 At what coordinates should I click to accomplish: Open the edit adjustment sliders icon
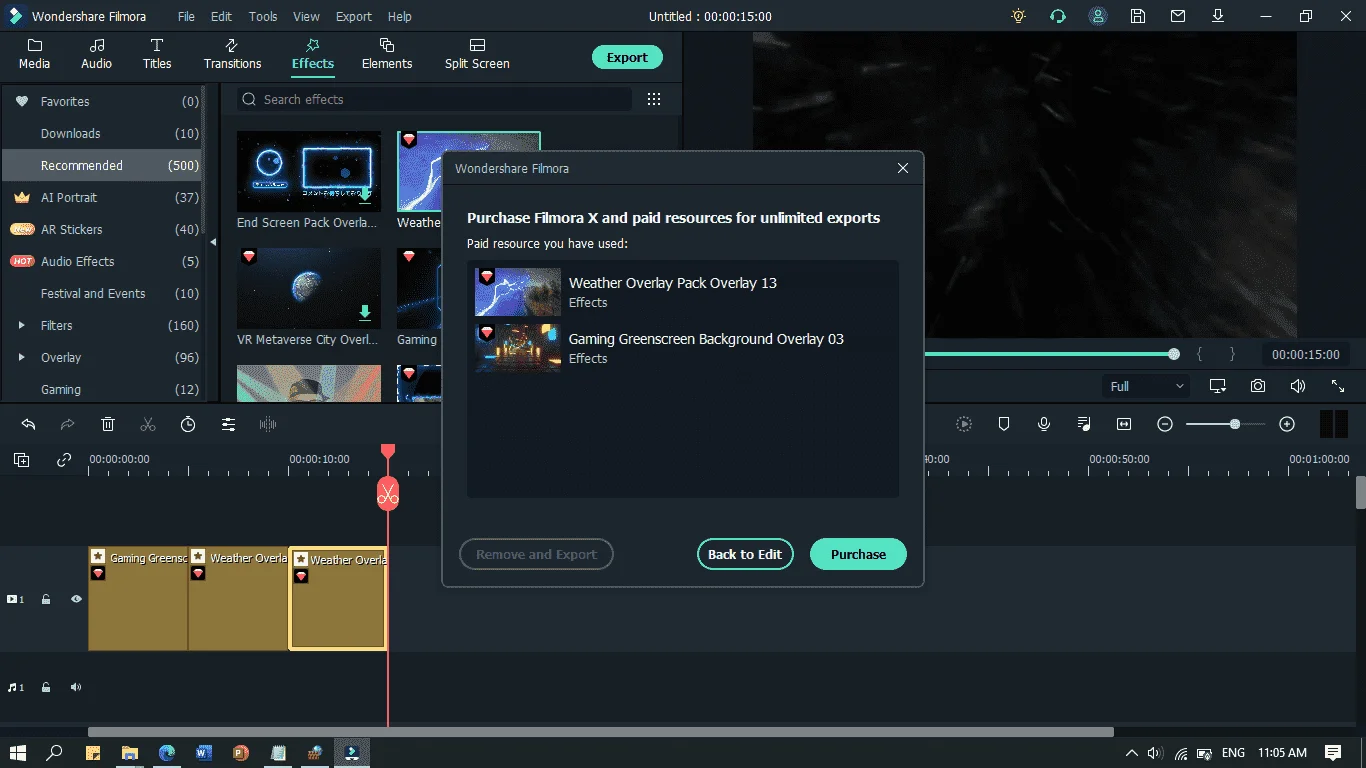pos(228,424)
